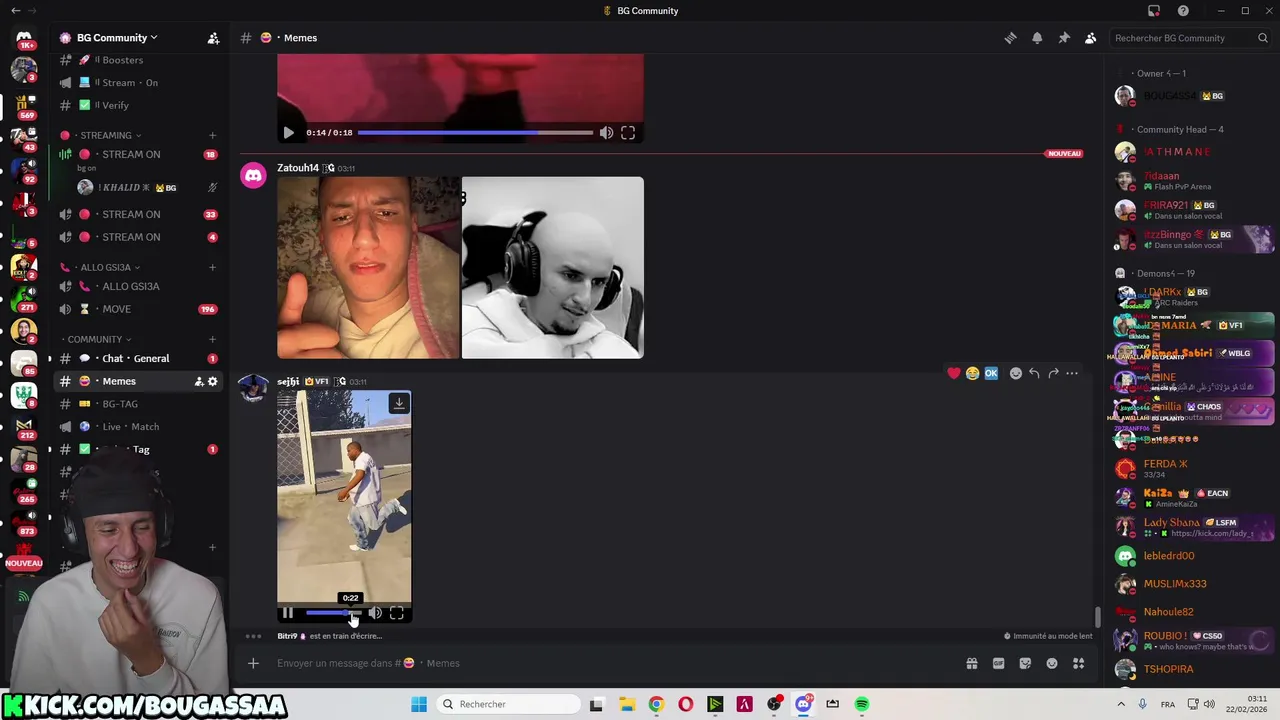Open the black-and-white headphones image
The height and width of the screenshot is (720, 1280).
pyautogui.click(x=553, y=268)
